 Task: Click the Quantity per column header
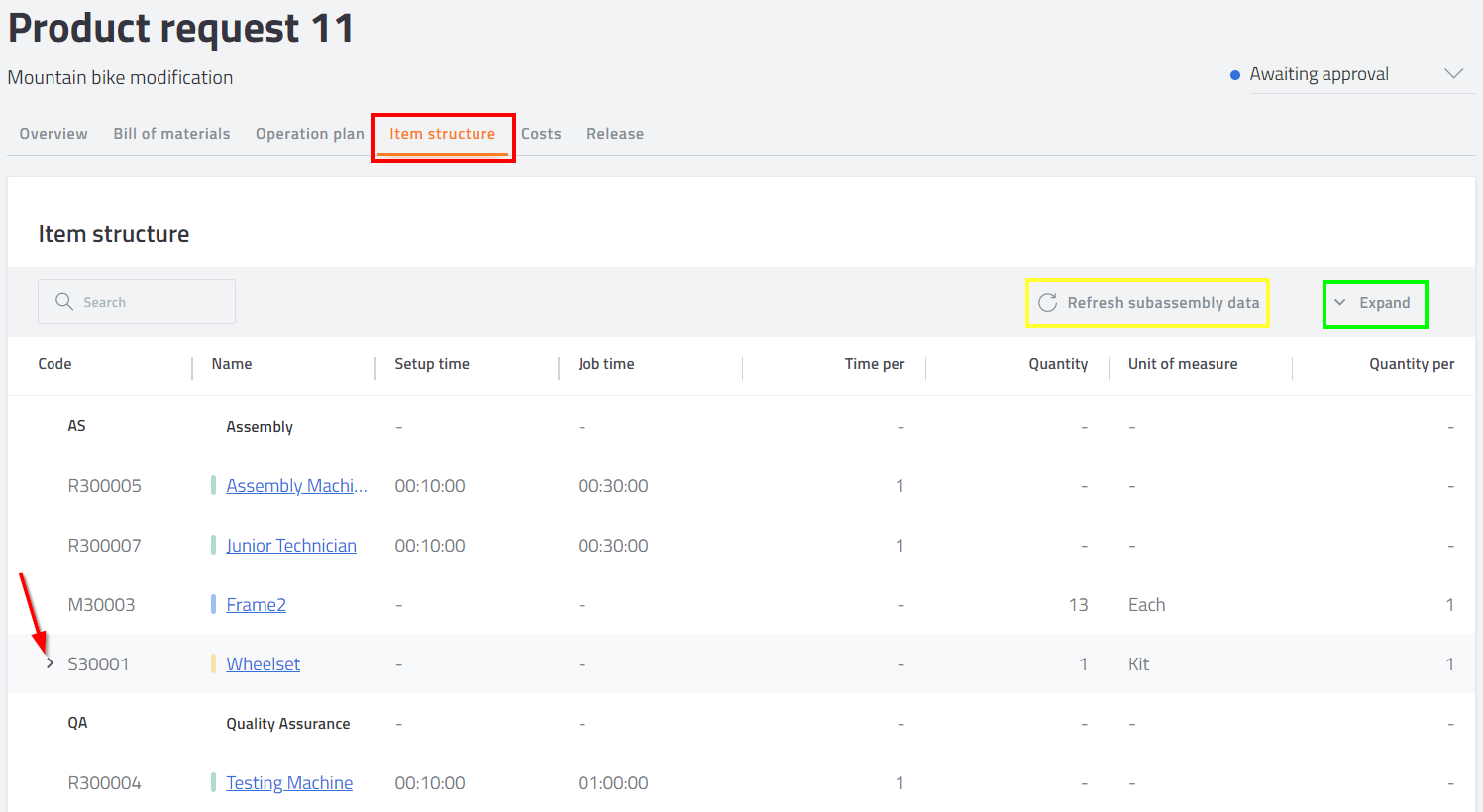1412,364
